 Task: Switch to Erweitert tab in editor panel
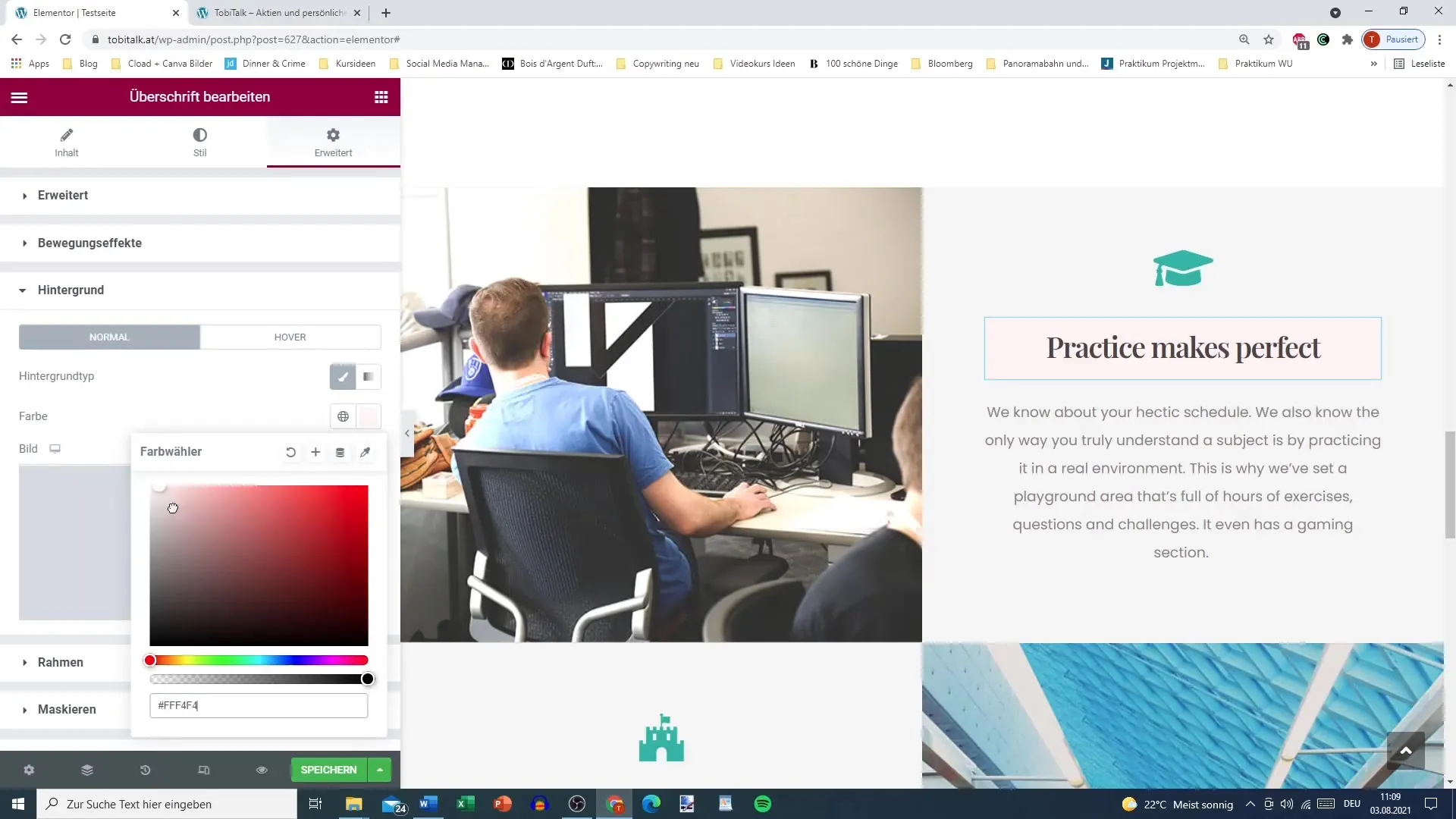click(x=333, y=141)
